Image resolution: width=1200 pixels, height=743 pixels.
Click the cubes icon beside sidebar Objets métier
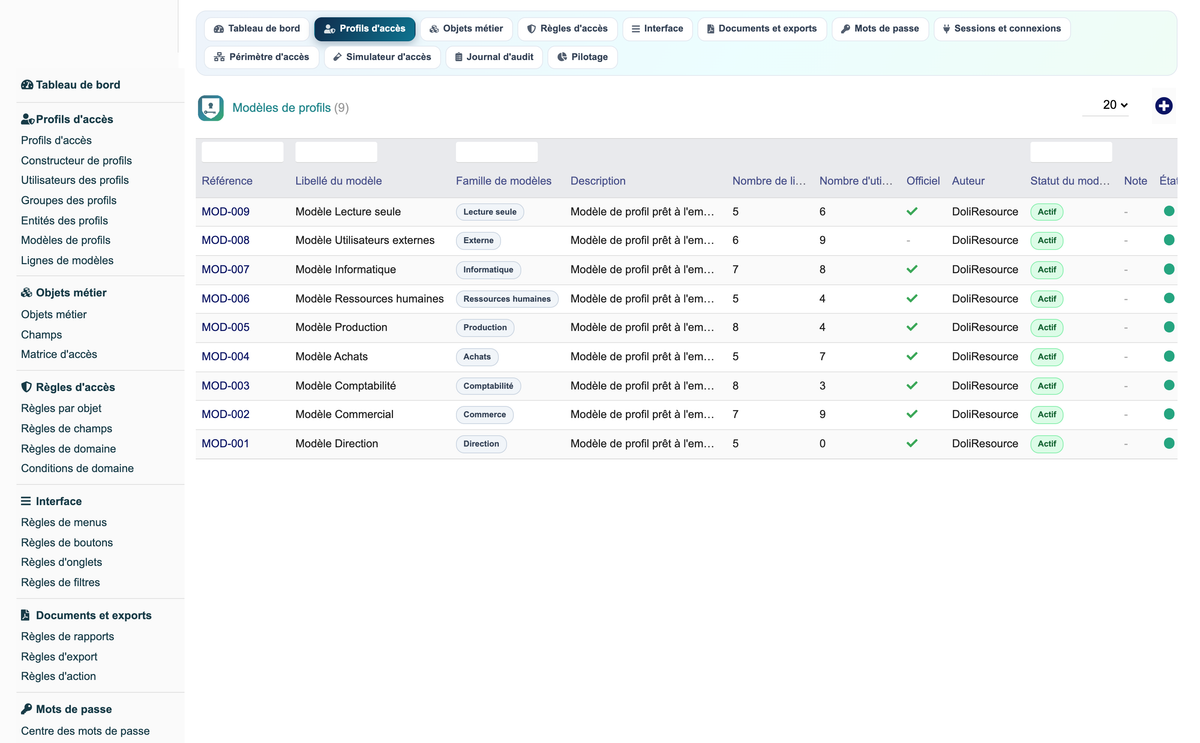27,293
